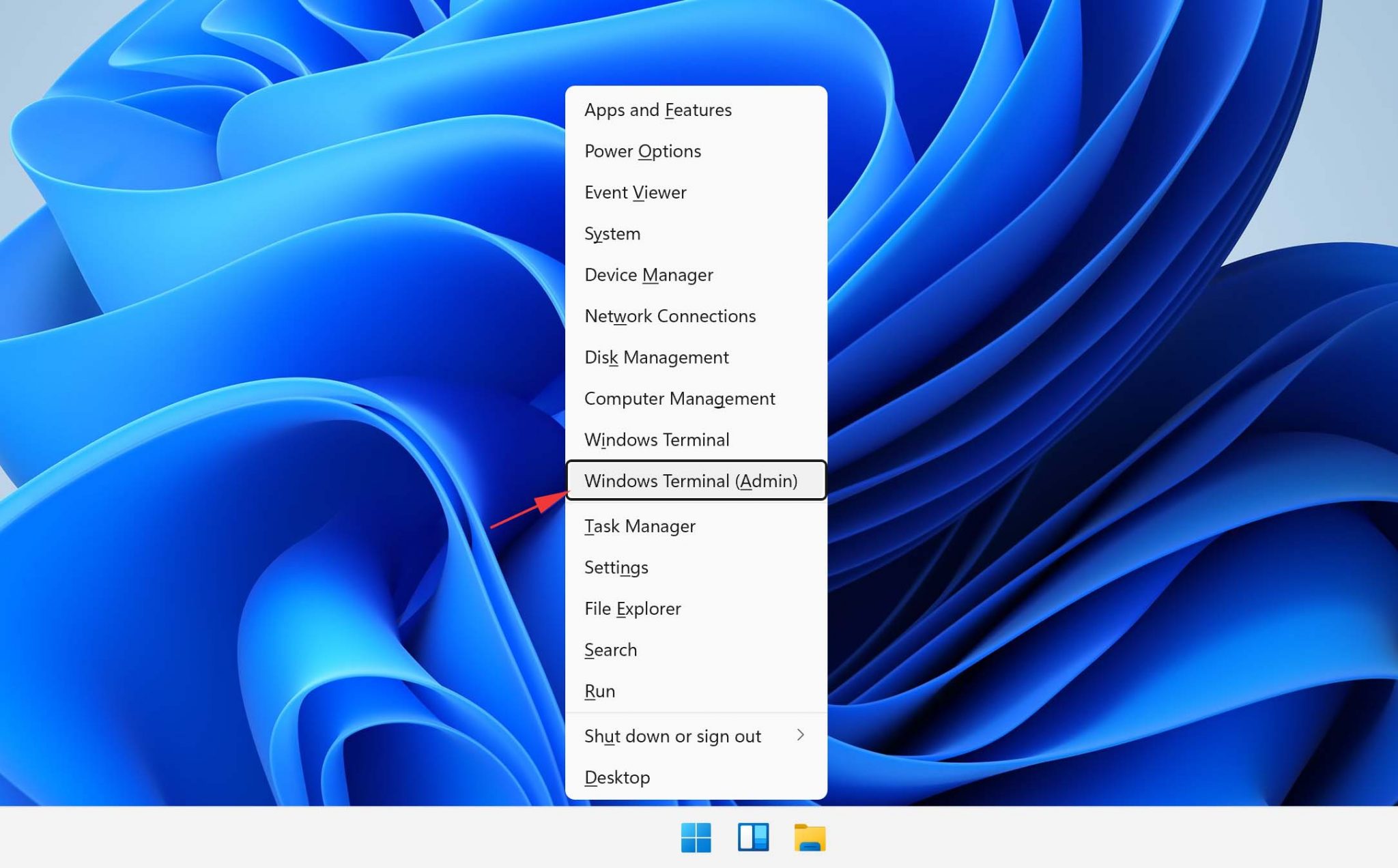Viewport: 1398px width, 868px height.
Task: Switch to Desktop view
Action: (x=617, y=776)
